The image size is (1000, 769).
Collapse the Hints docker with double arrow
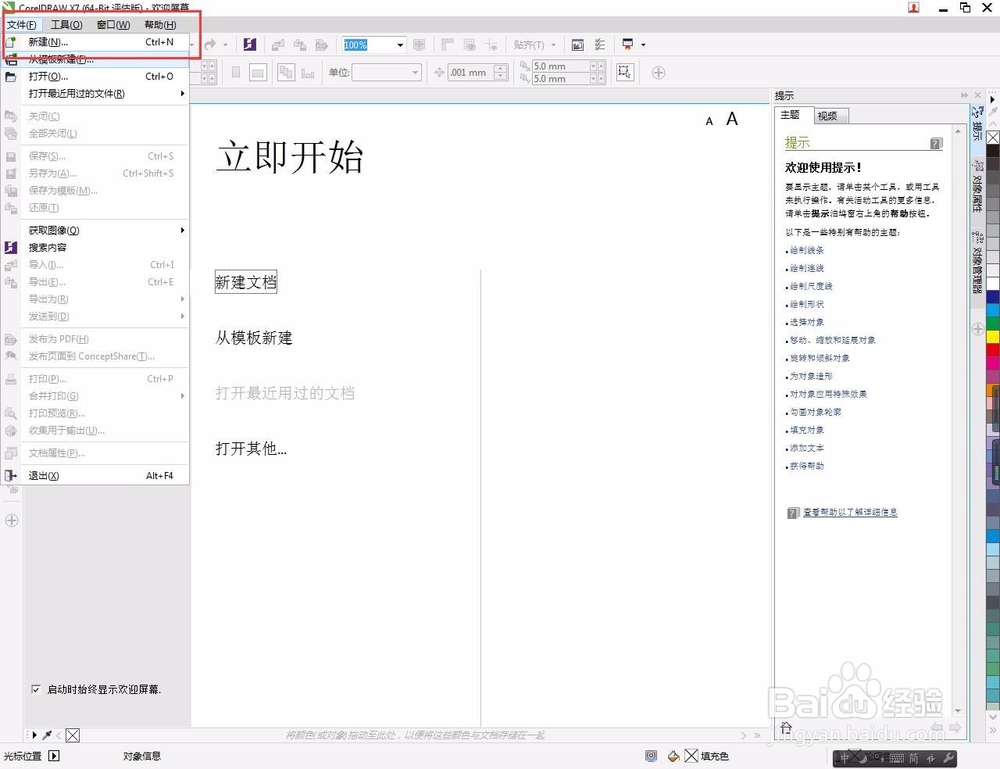pos(964,95)
